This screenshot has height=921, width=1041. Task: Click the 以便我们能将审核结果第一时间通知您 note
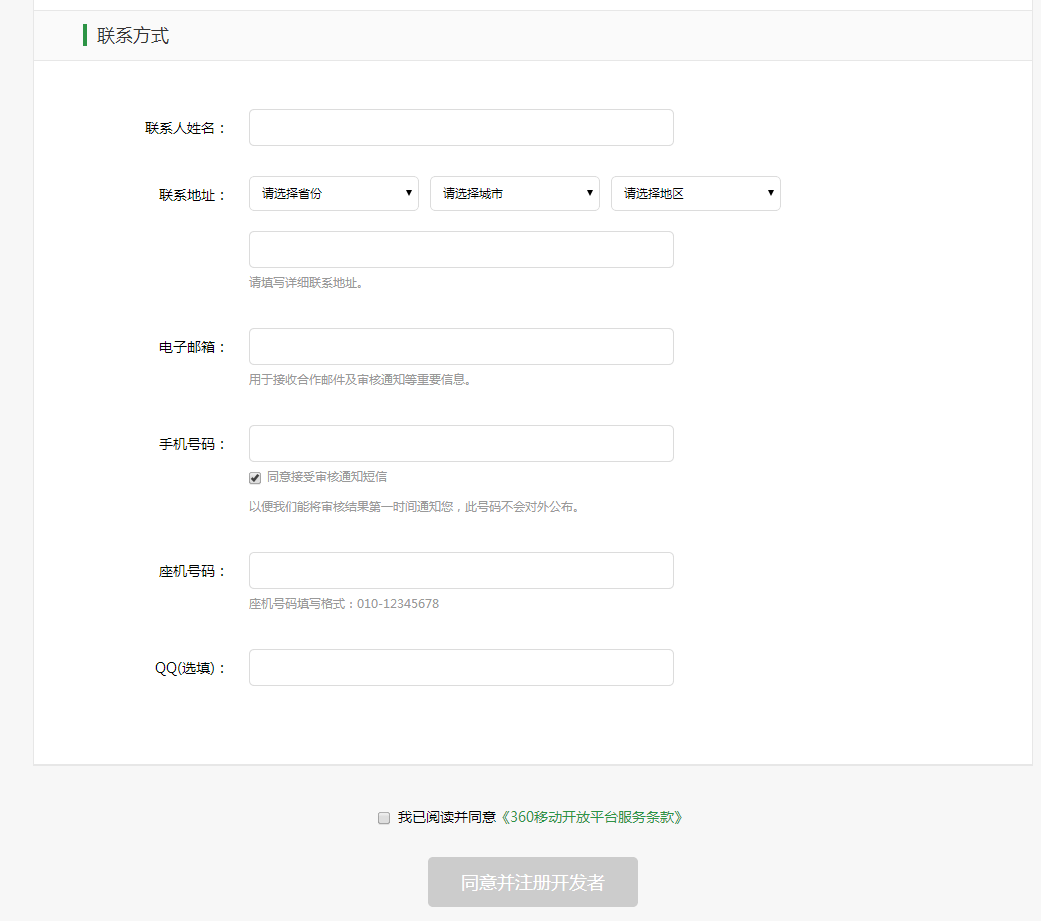[x=414, y=507]
